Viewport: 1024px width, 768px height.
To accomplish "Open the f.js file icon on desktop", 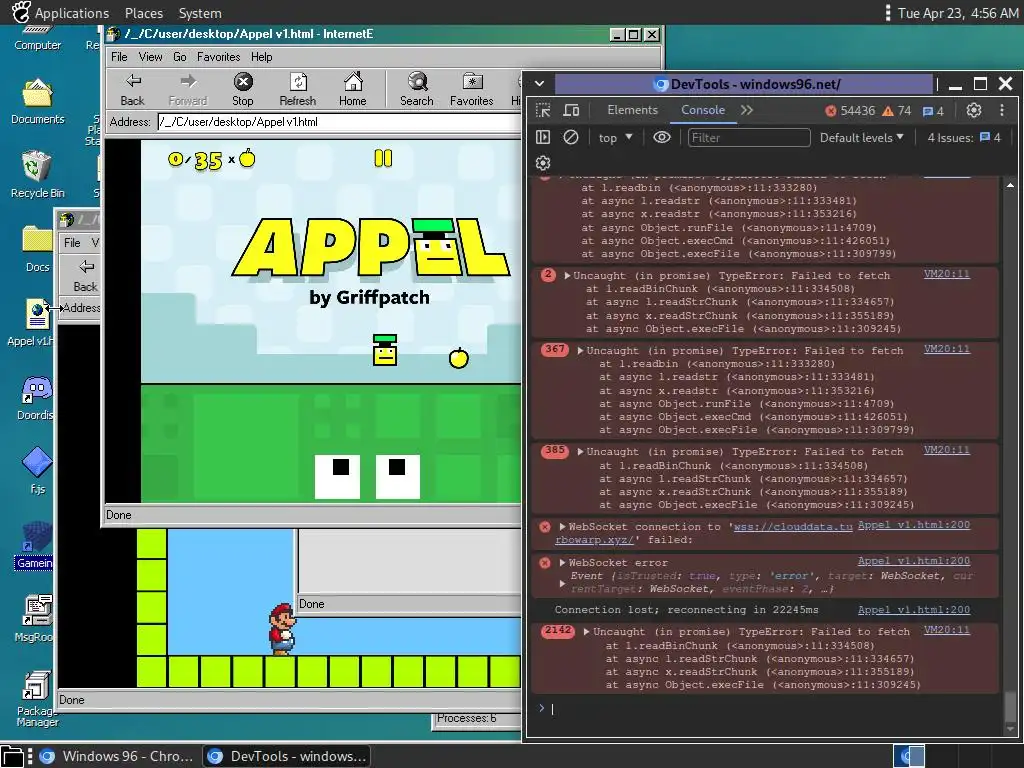I will click(x=37, y=471).
